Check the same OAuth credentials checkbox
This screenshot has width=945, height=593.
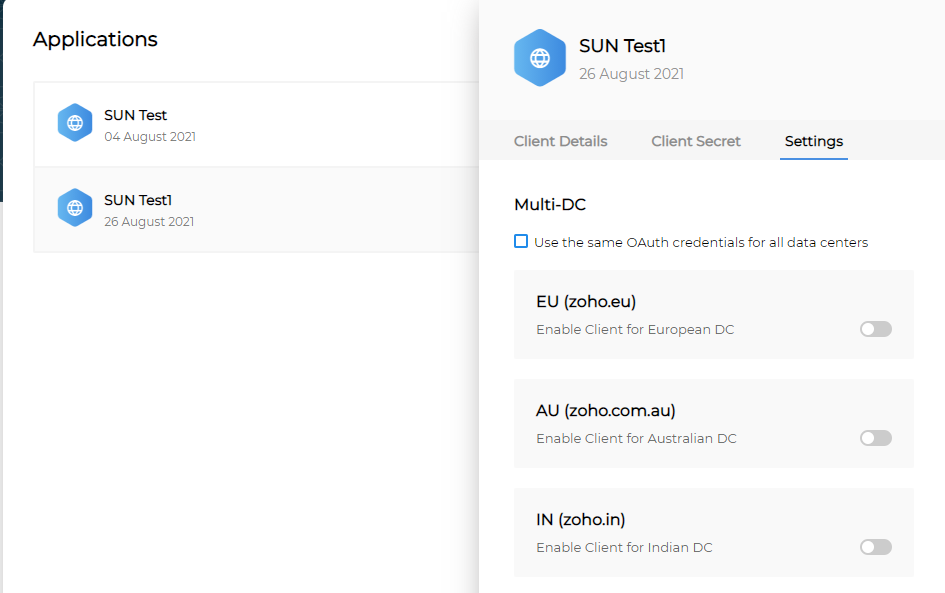coord(521,241)
